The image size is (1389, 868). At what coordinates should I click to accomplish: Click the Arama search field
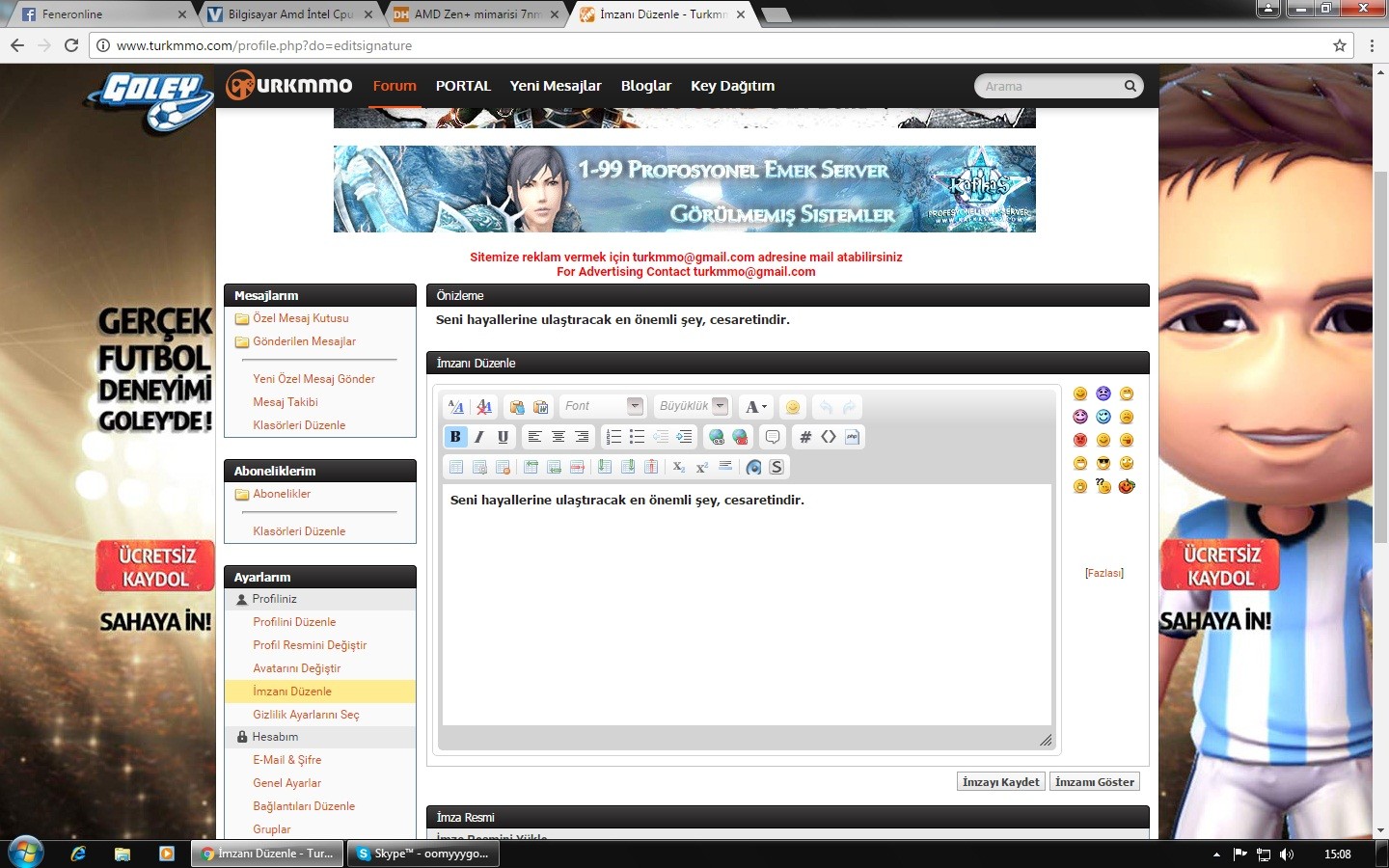click(x=1049, y=86)
